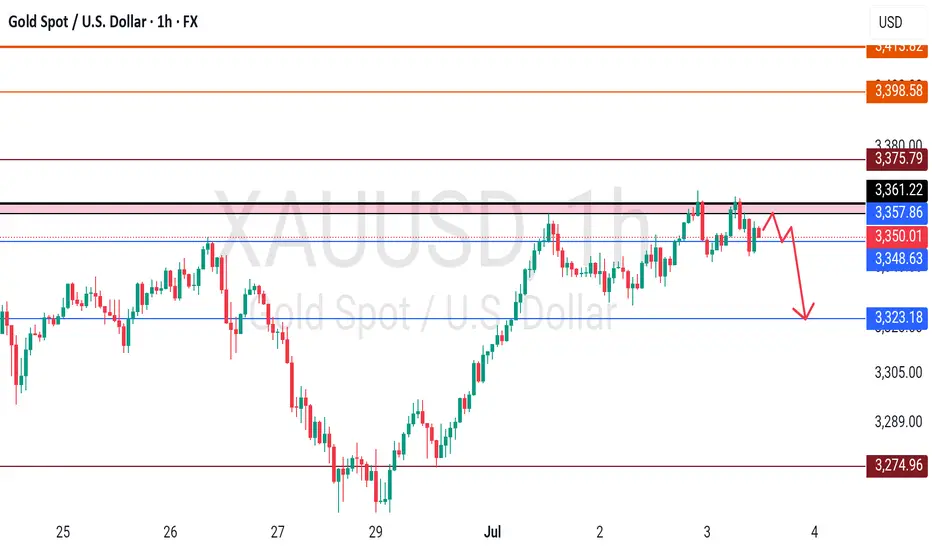The width and height of the screenshot is (932, 550).
Task: Click the pink resistance zone band
Action: pos(433,209)
